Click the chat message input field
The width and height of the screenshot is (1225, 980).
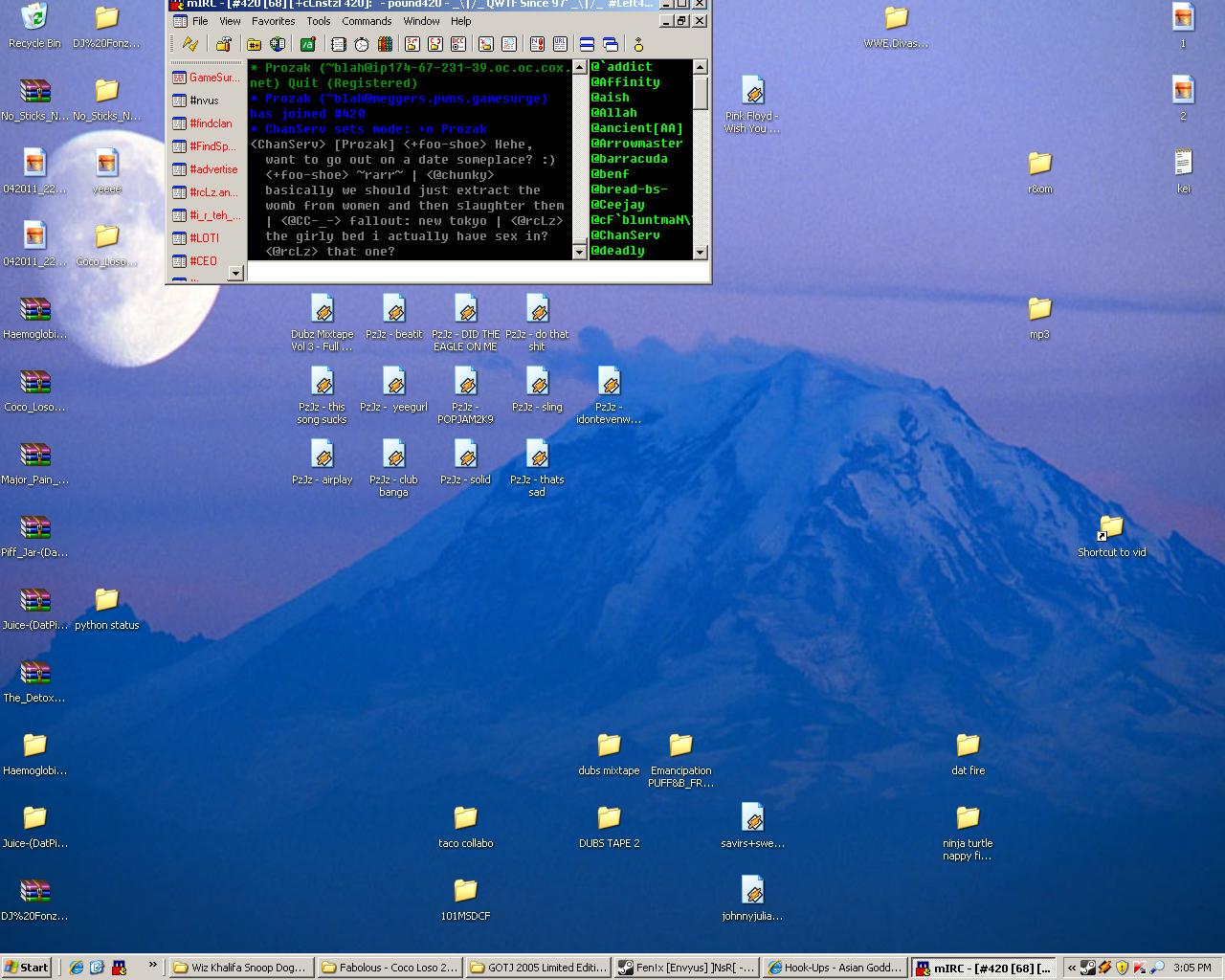coord(477,273)
